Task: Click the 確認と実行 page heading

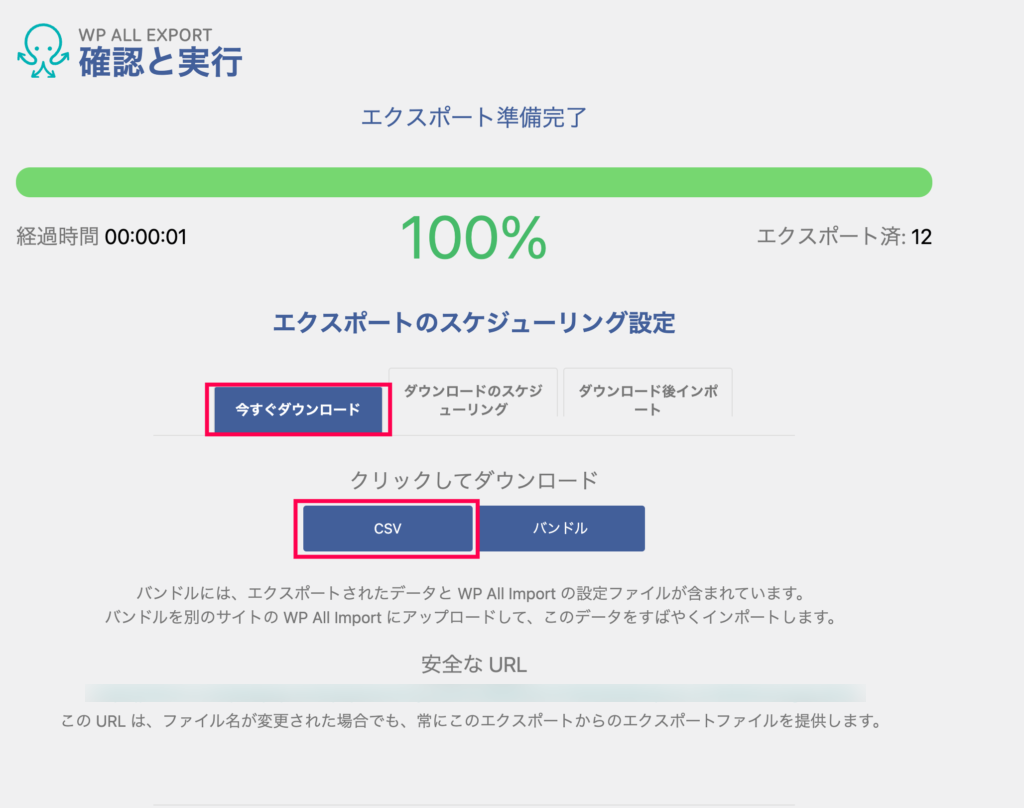Action: (160, 62)
